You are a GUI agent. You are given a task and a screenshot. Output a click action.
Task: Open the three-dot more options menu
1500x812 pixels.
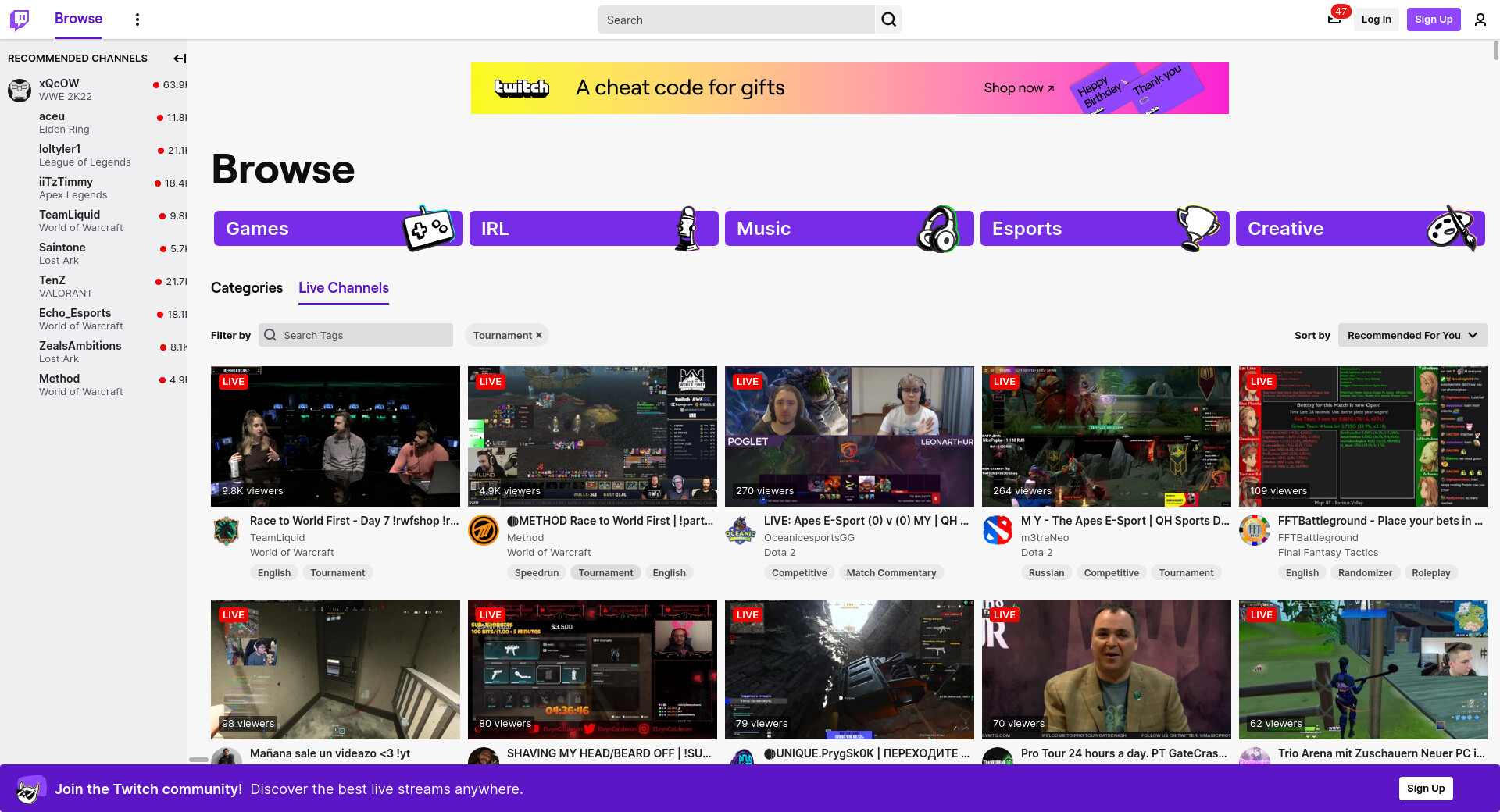click(137, 20)
